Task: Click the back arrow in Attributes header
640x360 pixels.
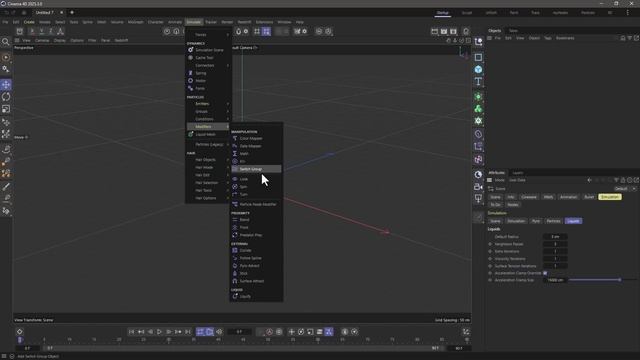Action: 589,180
